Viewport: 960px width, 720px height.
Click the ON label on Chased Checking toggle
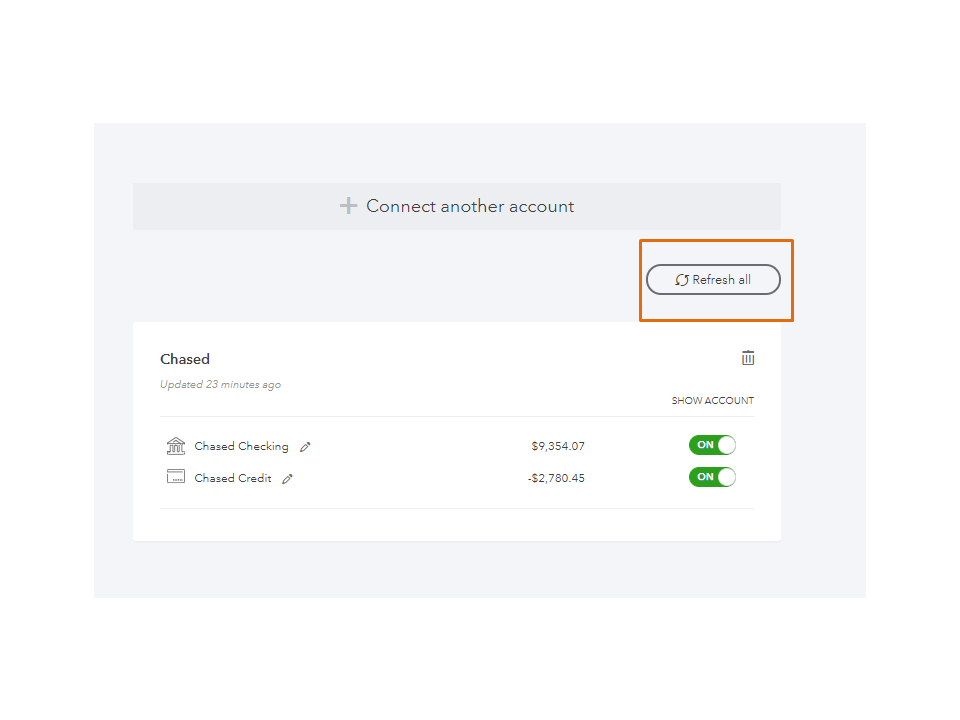705,445
